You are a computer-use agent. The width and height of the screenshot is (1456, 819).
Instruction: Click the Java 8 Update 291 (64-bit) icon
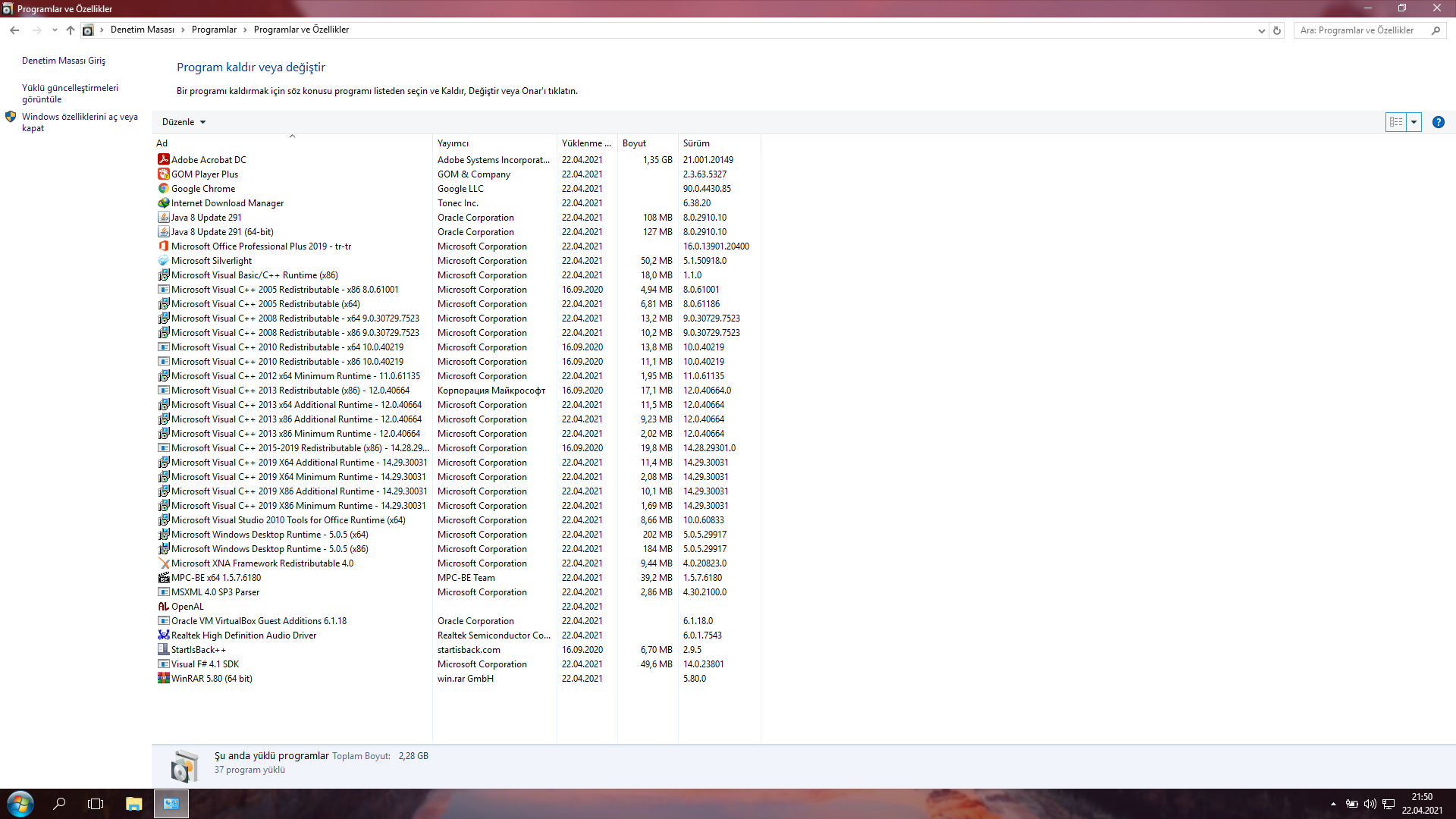click(163, 231)
